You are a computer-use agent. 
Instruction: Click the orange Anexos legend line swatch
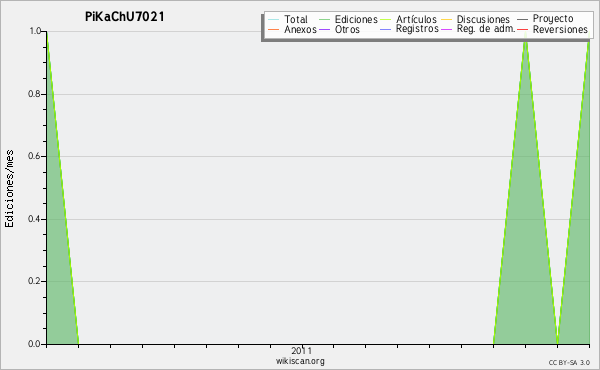pos(274,29)
